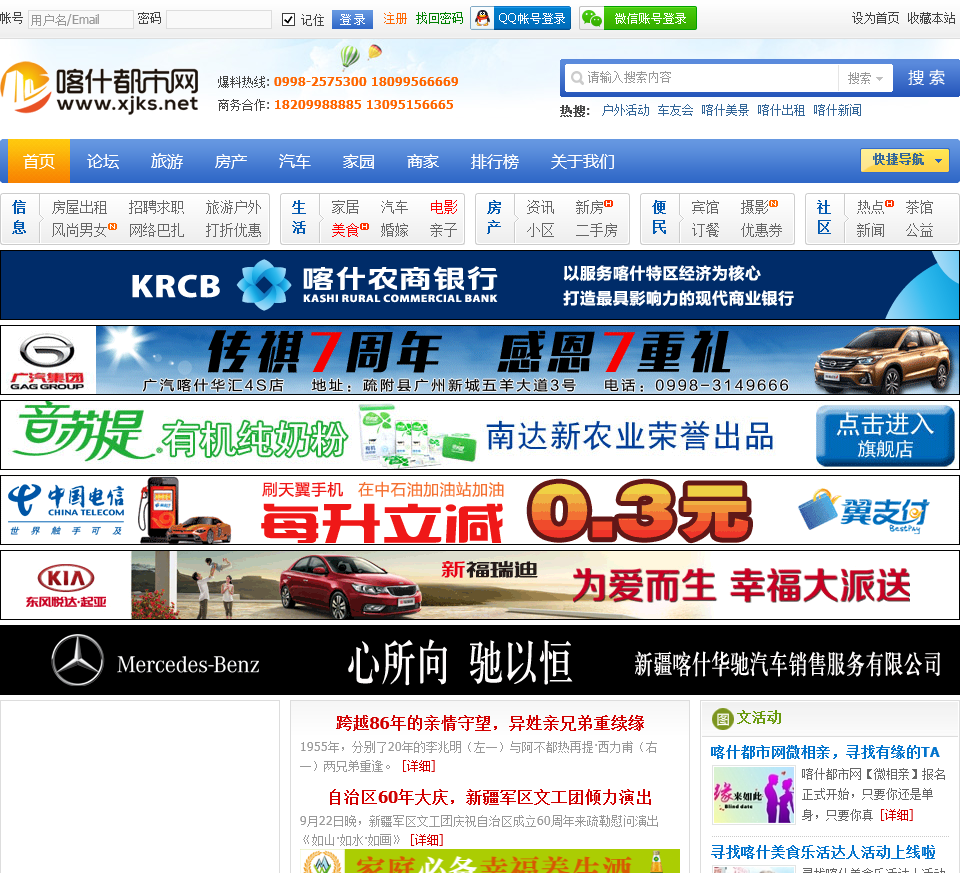The width and height of the screenshot is (960, 873).
Task: Click the QQ帐号登录 button
Action: pyautogui.click(x=520, y=18)
